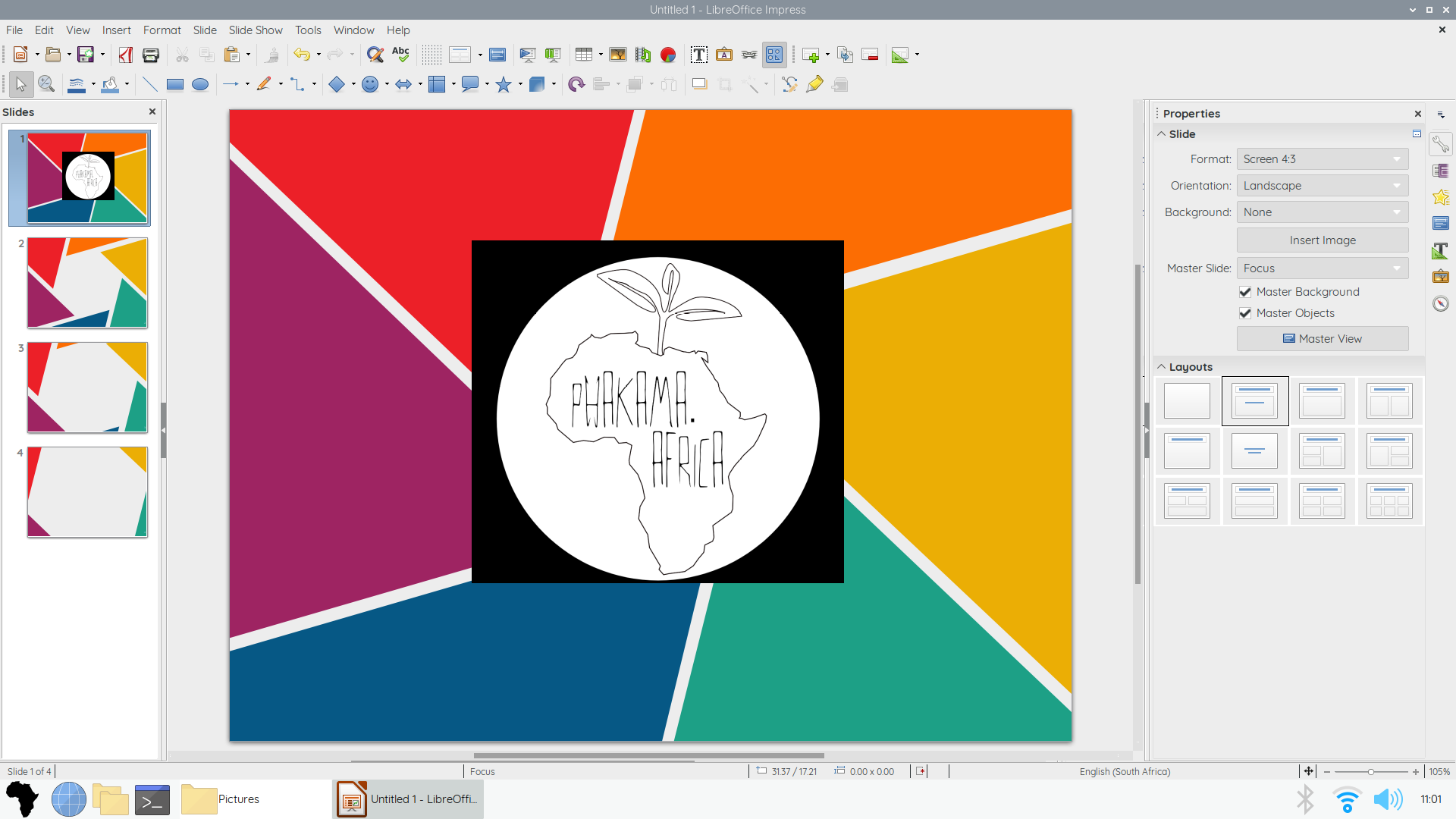Open the Slide Show menu
The image size is (1456, 819).
coord(256,30)
